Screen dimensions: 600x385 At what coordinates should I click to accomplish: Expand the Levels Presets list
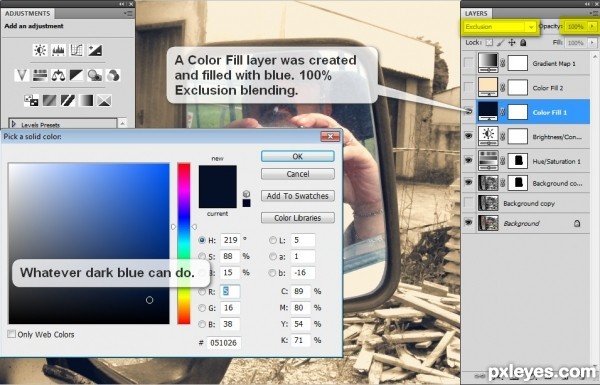click(14, 124)
